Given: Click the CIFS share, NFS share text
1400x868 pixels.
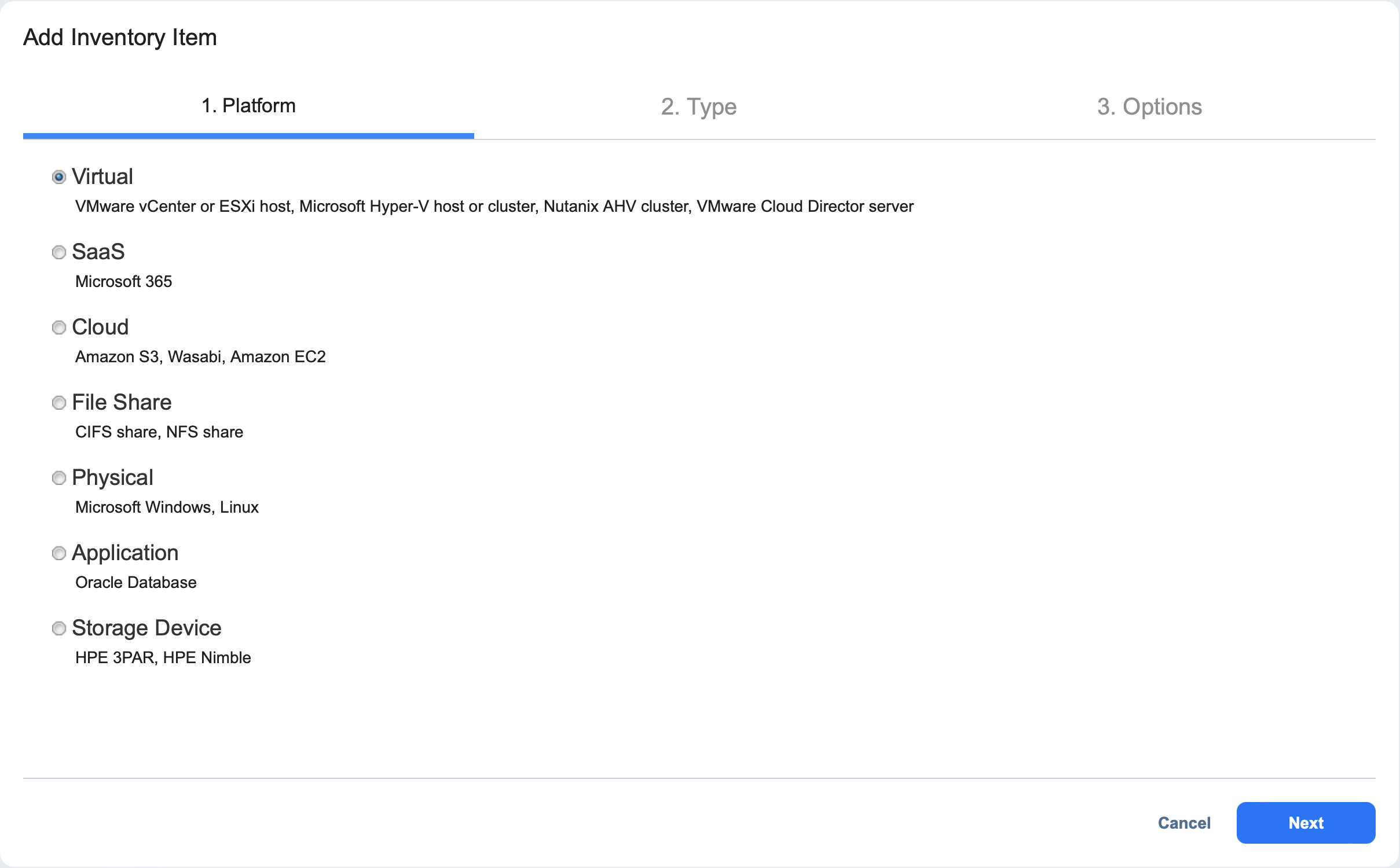Looking at the screenshot, I should 159,432.
